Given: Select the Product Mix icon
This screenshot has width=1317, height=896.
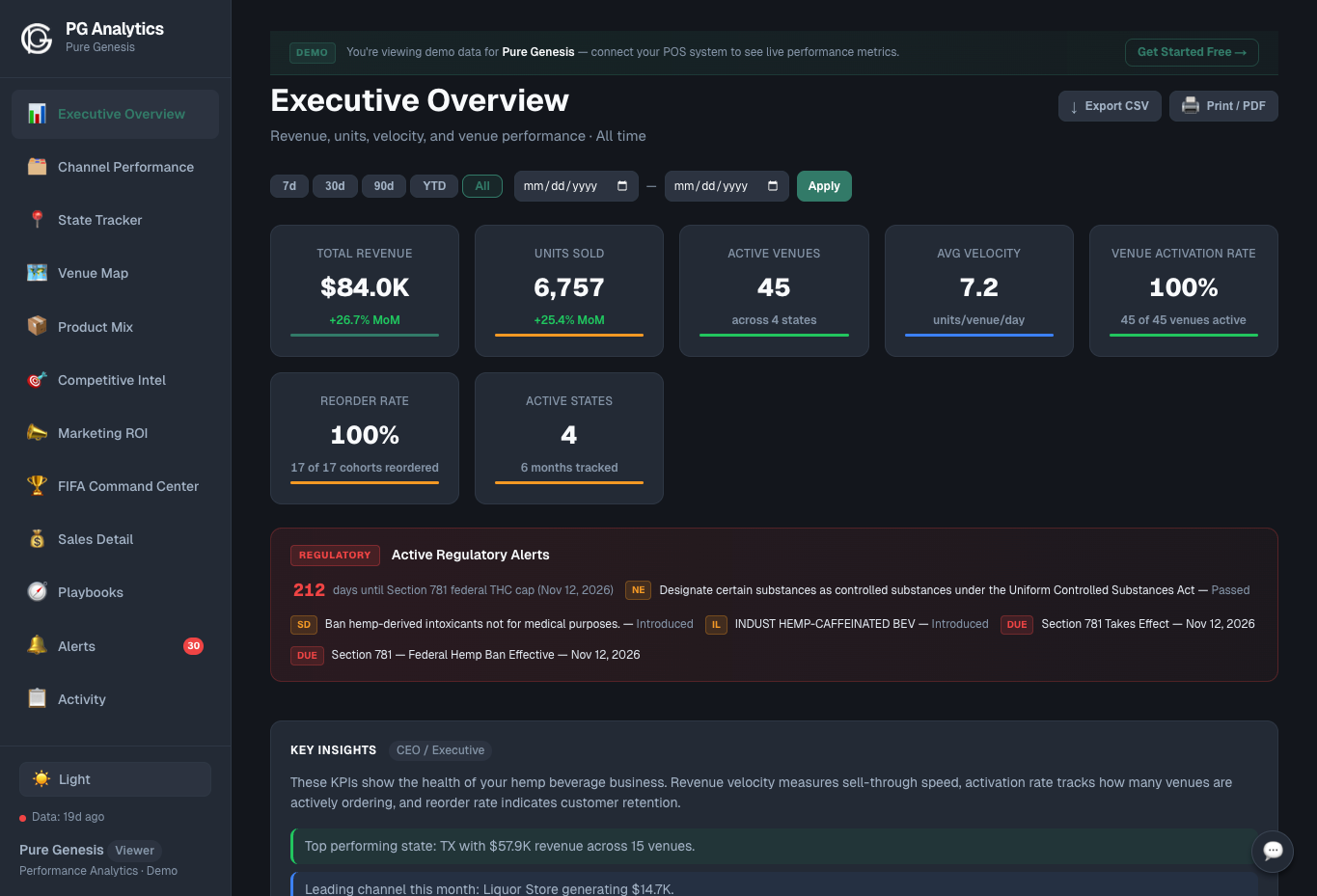Looking at the screenshot, I should 36,326.
